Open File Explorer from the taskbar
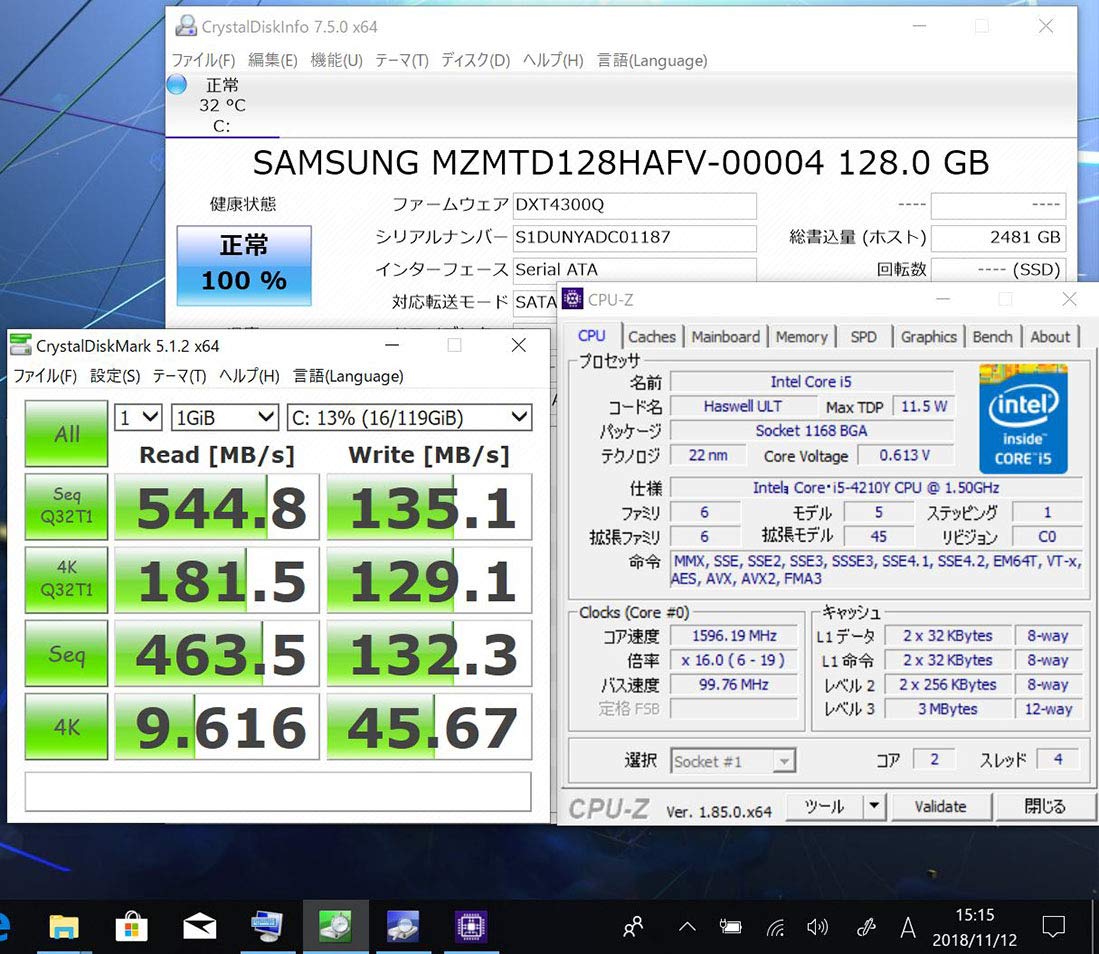 [64, 927]
